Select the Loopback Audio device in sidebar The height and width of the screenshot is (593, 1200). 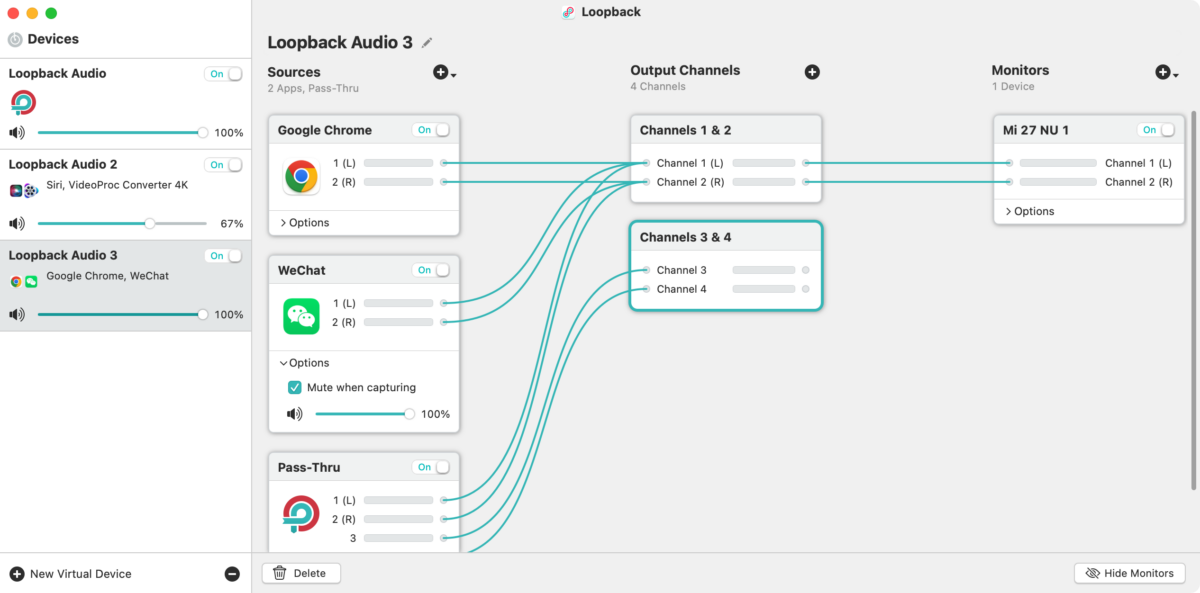coord(126,103)
